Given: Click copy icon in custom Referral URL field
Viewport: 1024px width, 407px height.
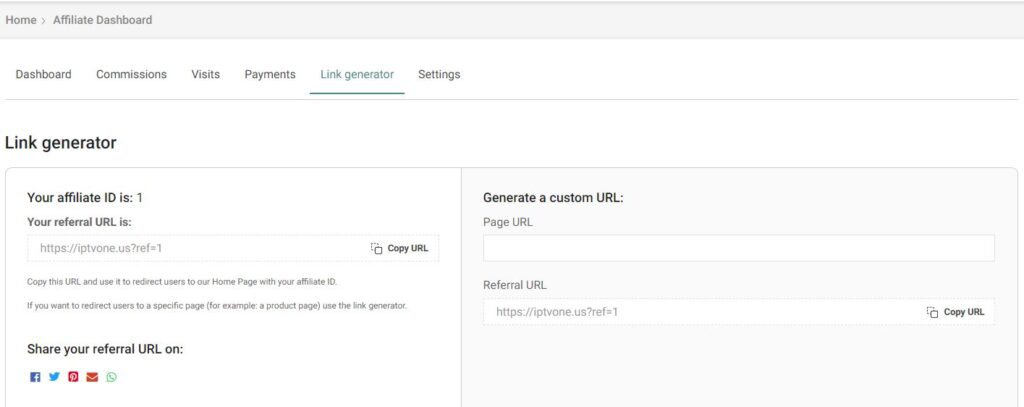Looking at the screenshot, I should [933, 312].
